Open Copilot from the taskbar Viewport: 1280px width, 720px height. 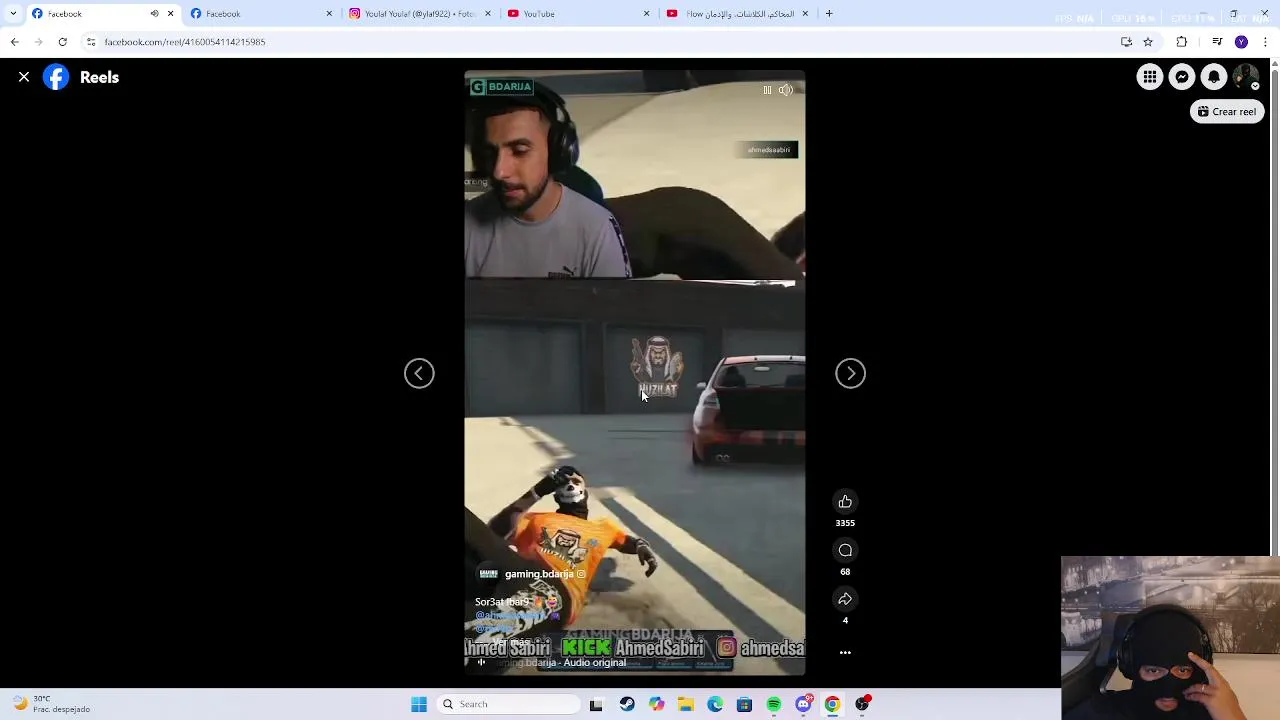pyautogui.click(x=656, y=704)
